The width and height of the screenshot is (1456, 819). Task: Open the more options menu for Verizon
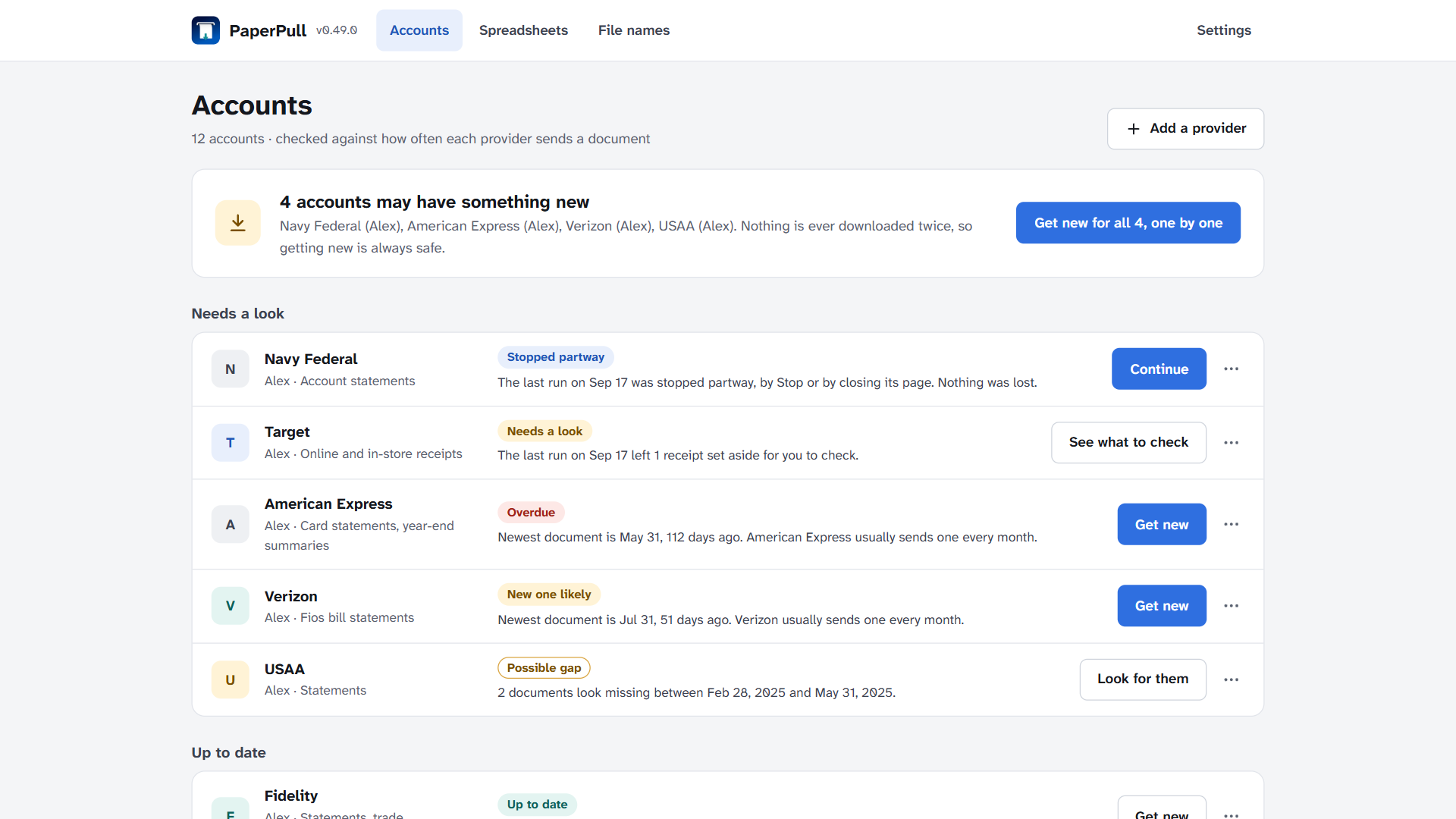point(1232,606)
